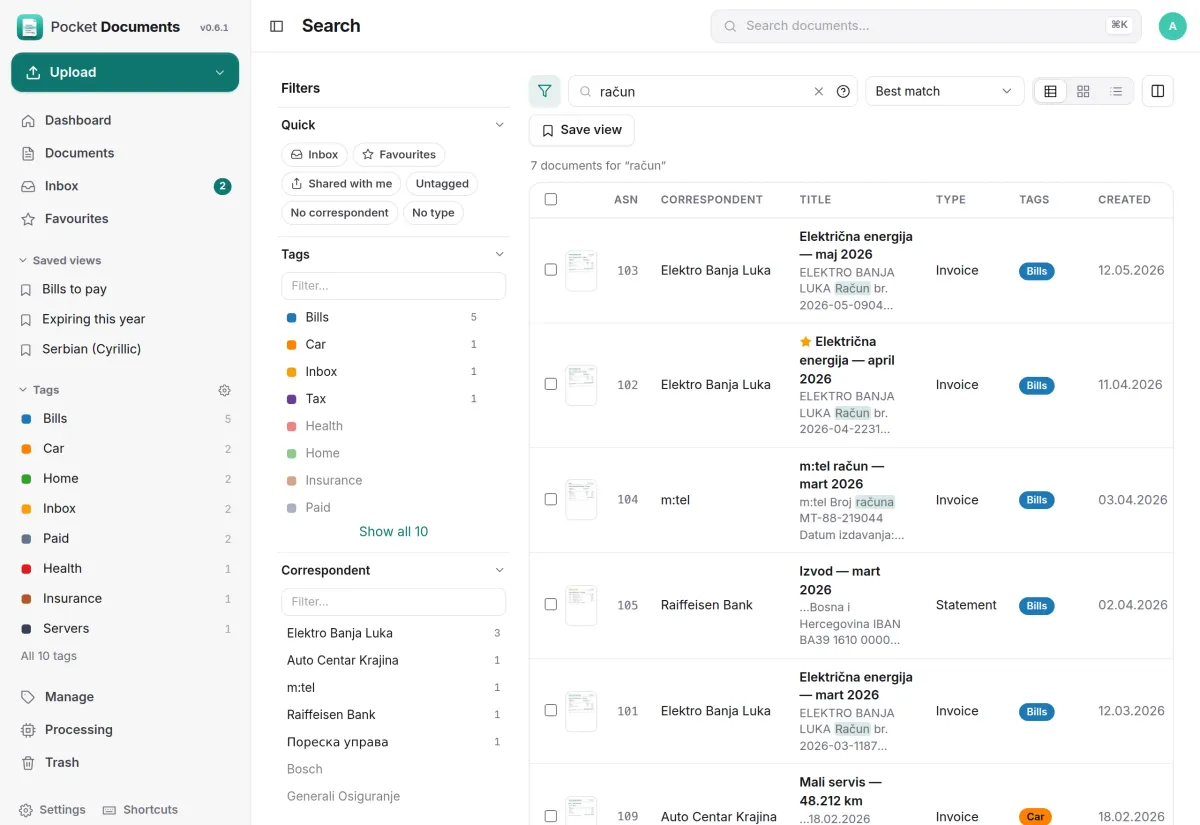
Task: Filter by the orange Car tag swatch
Action: pyautogui.click(x=292, y=345)
